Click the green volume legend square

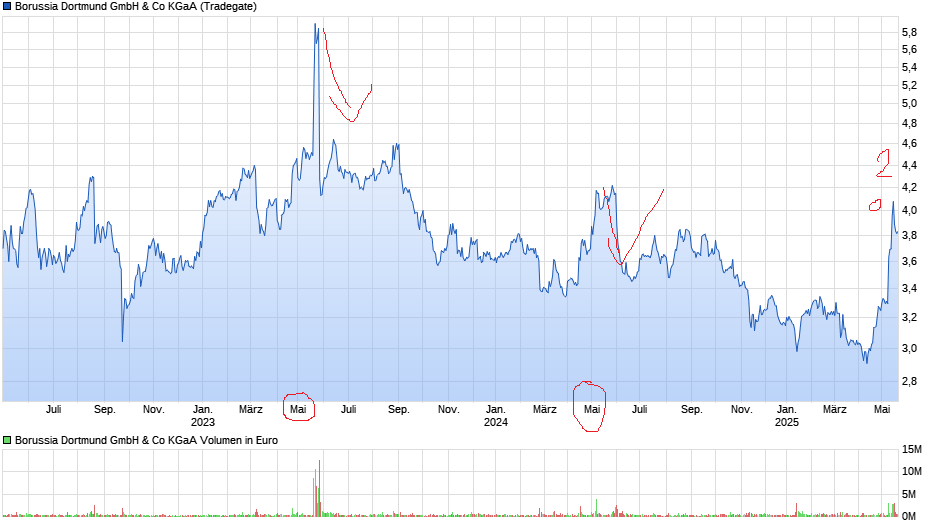7,440
